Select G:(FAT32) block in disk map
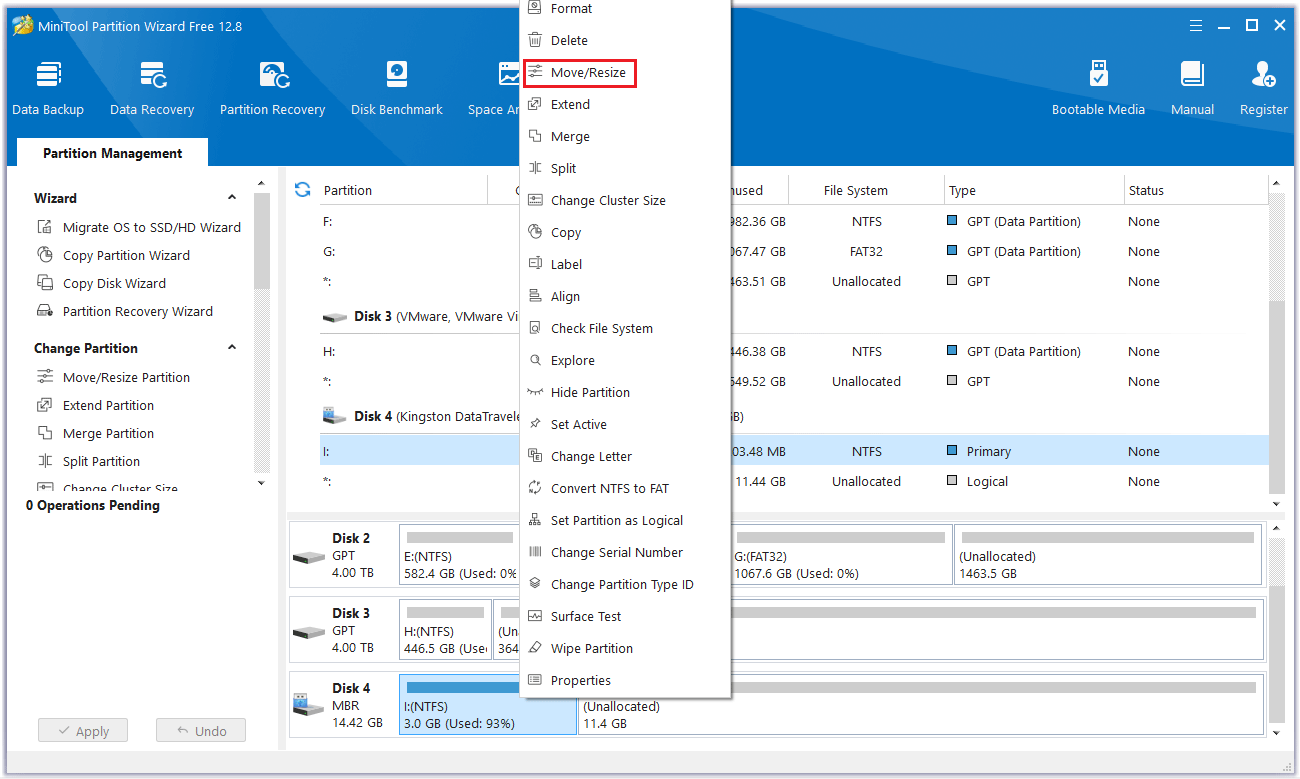Screen dimensions: 1300x779 click(840, 556)
